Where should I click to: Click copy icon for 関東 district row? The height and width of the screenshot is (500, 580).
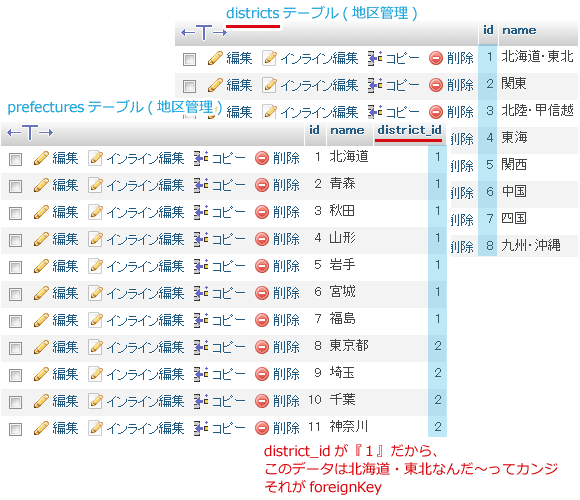[x=375, y=85]
